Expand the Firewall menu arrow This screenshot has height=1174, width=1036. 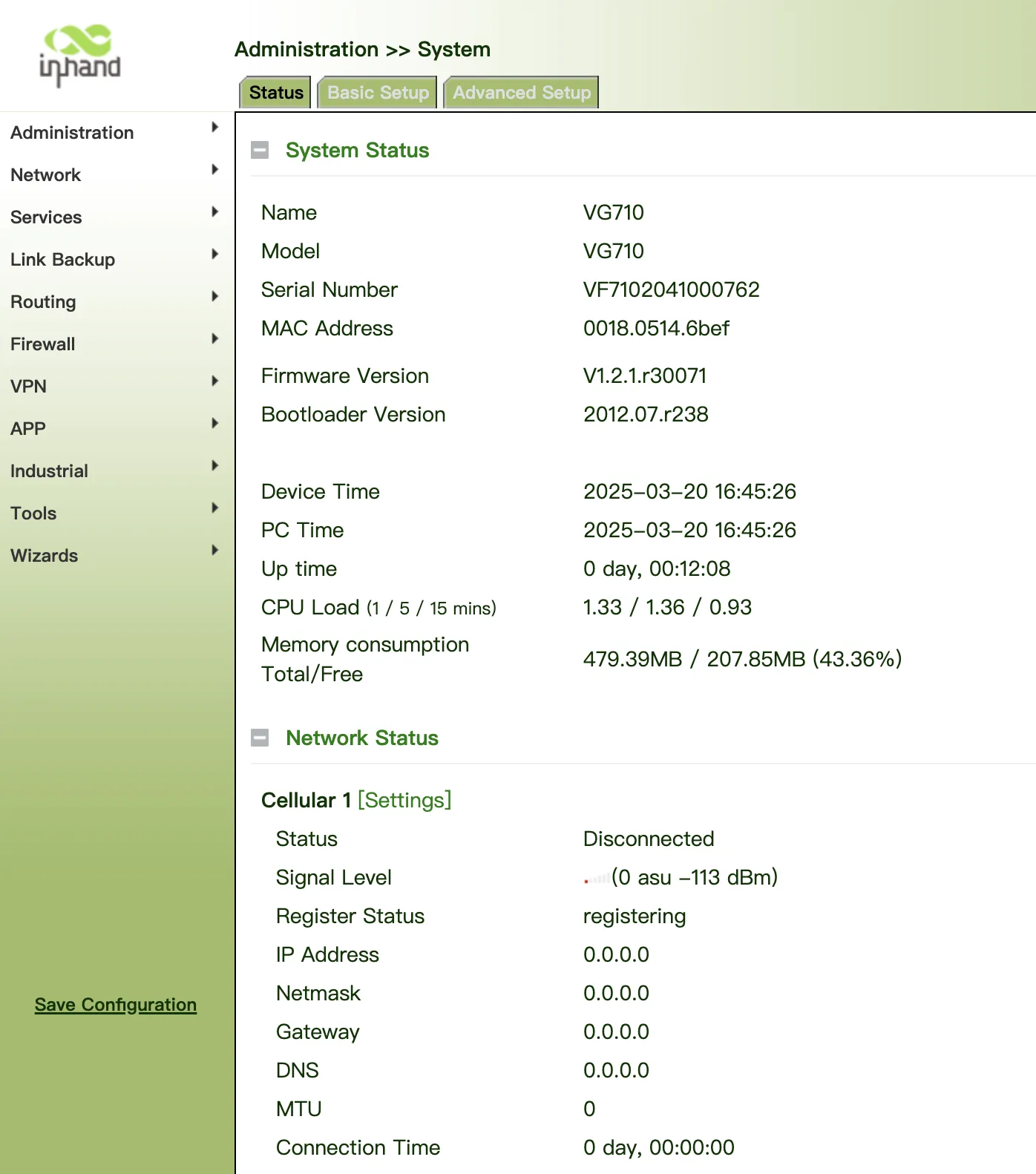click(x=214, y=338)
